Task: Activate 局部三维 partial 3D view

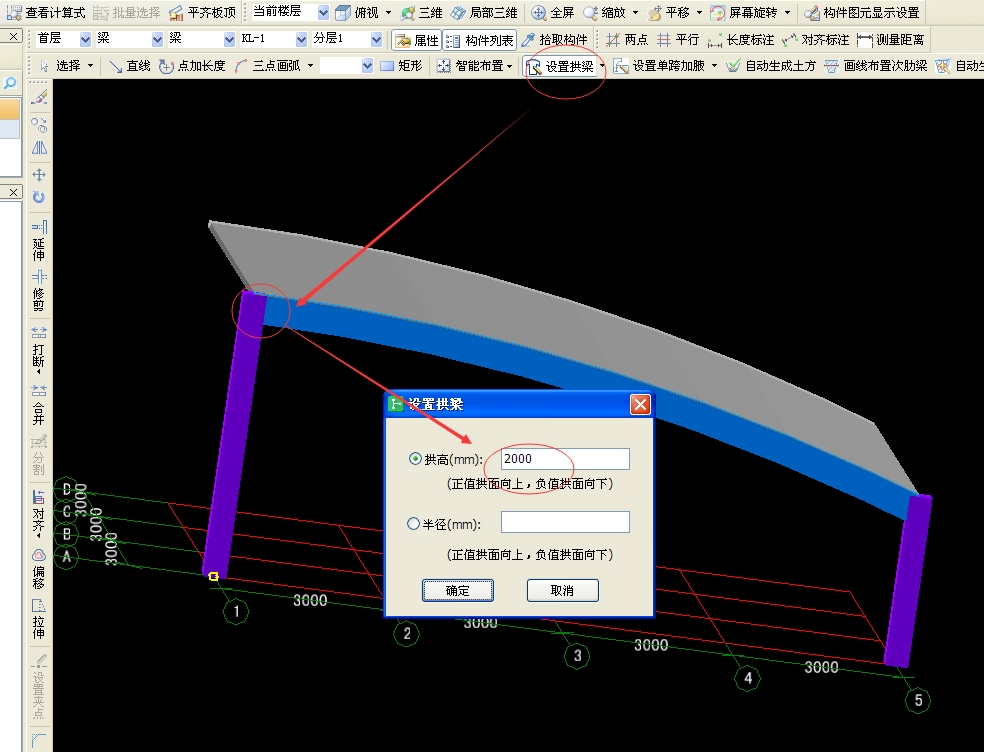Action: pos(484,13)
